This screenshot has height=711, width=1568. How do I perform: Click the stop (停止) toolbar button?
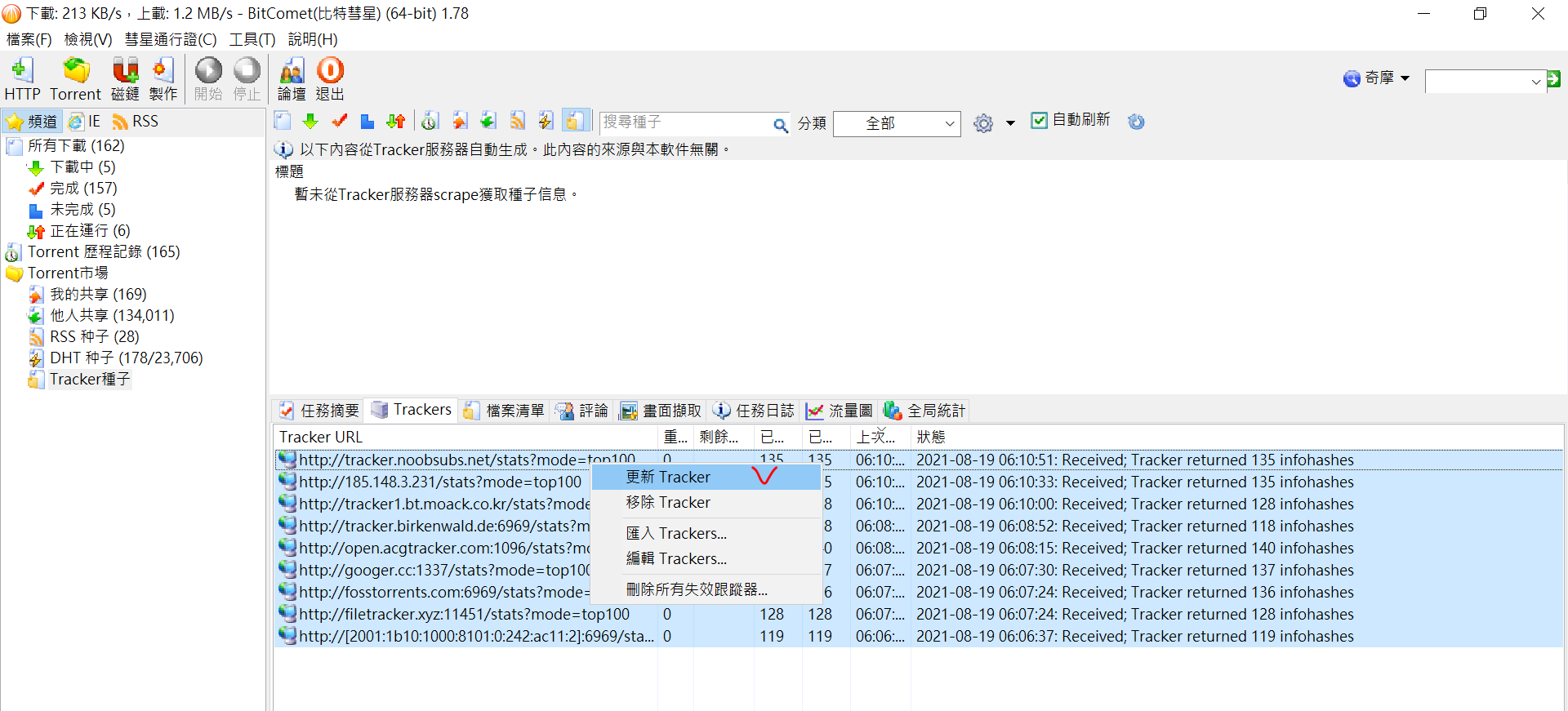pos(247,79)
